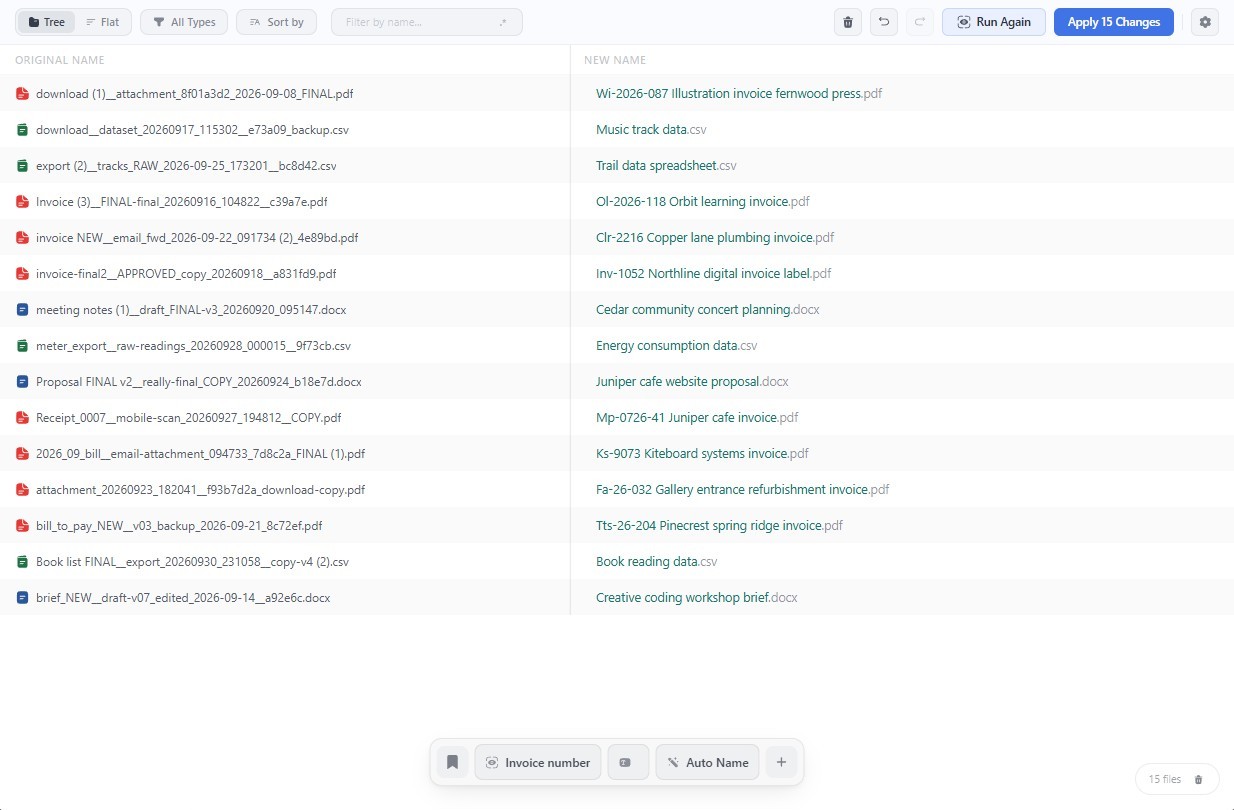The width and height of the screenshot is (1234, 810).
Task: Select new name Book reading data.csv
Action: 657,562
